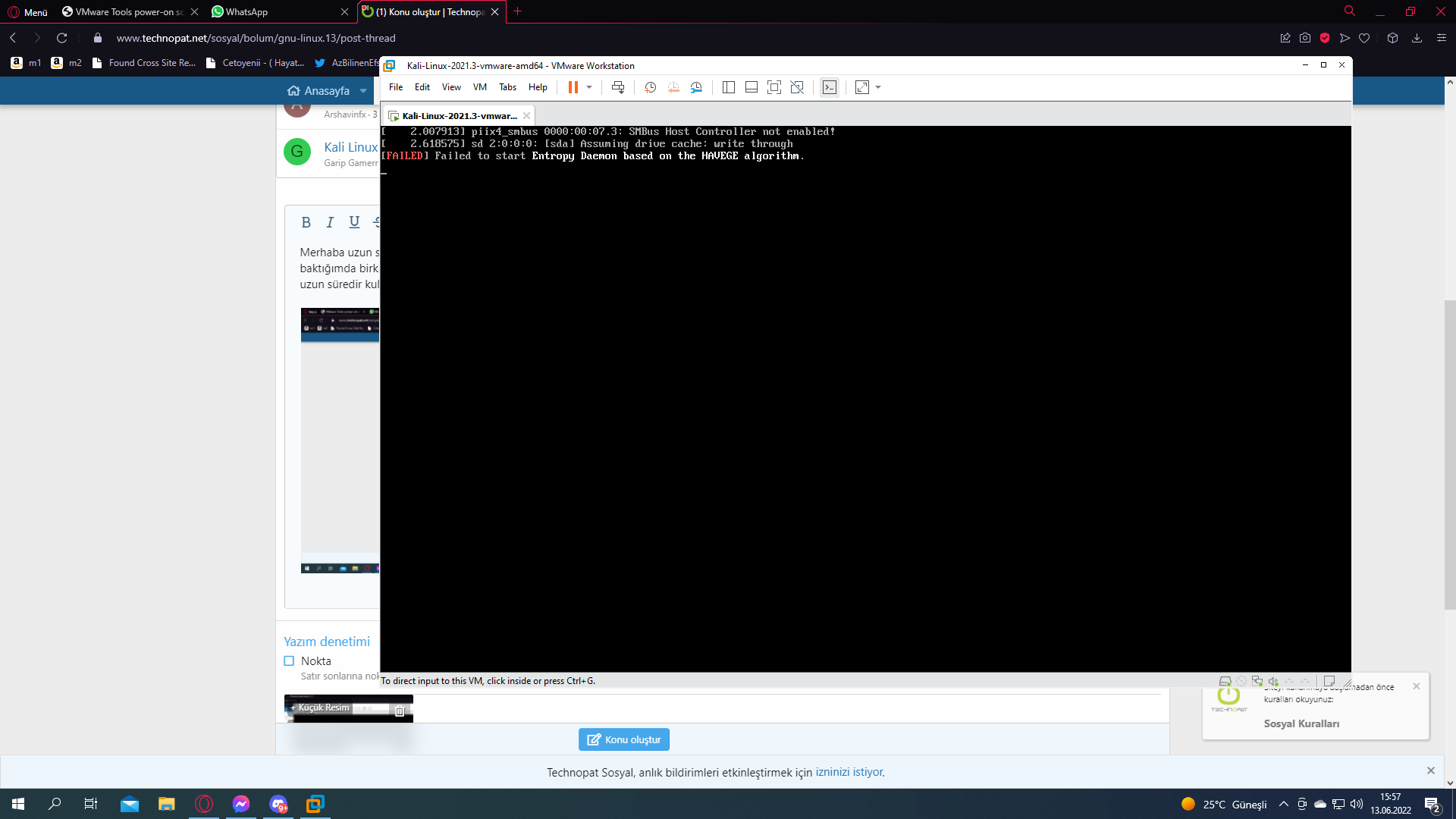Toggle the thumbnail bar icon
Screen dimensions: 1456x819
(x=751, y=88)
